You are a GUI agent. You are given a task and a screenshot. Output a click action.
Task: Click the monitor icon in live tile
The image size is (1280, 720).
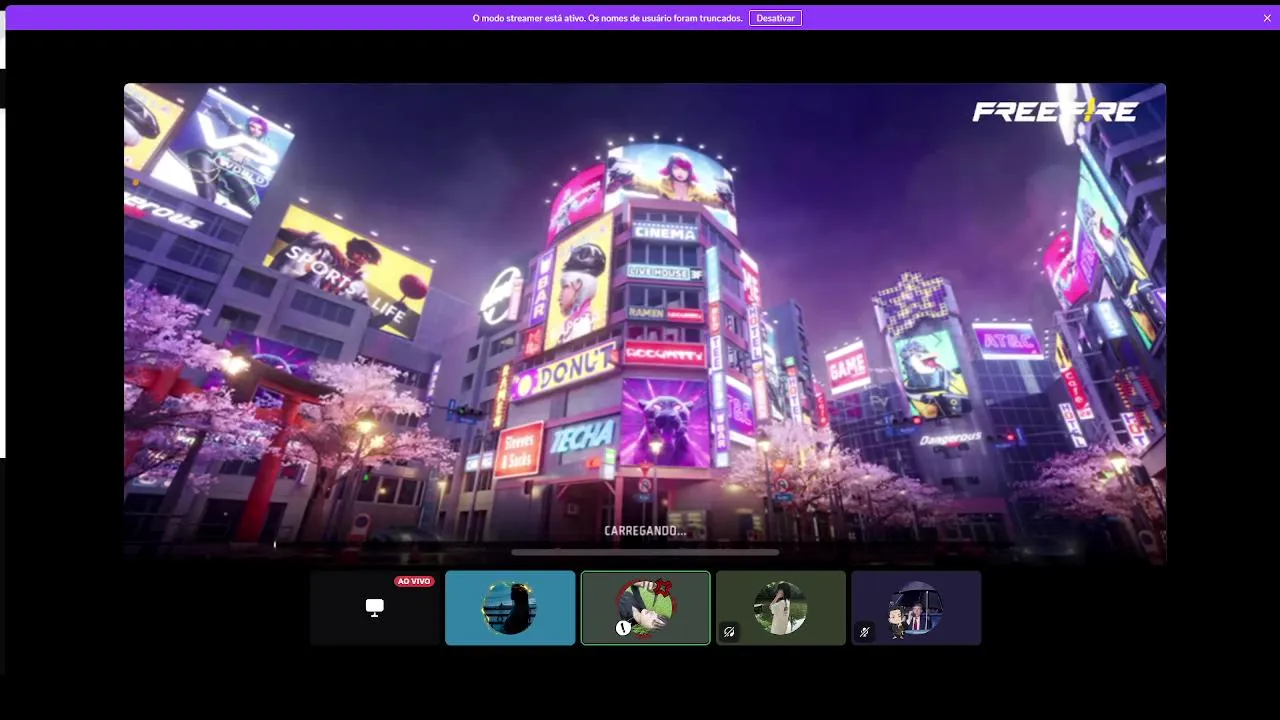(375, 608)
